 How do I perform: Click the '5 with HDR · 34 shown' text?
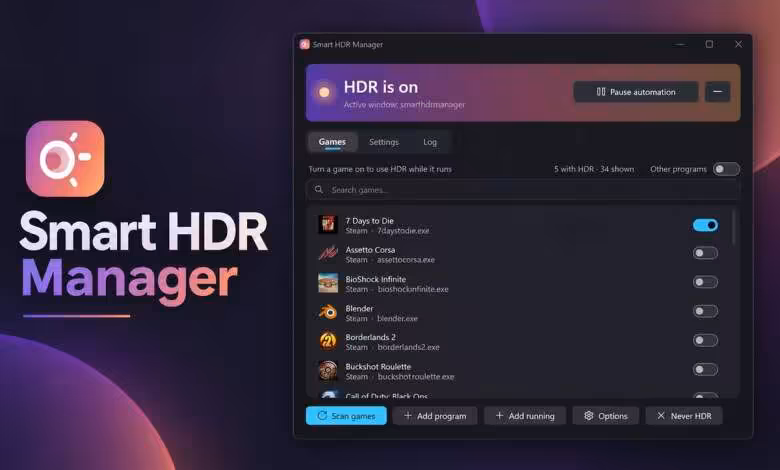point(594,169)
